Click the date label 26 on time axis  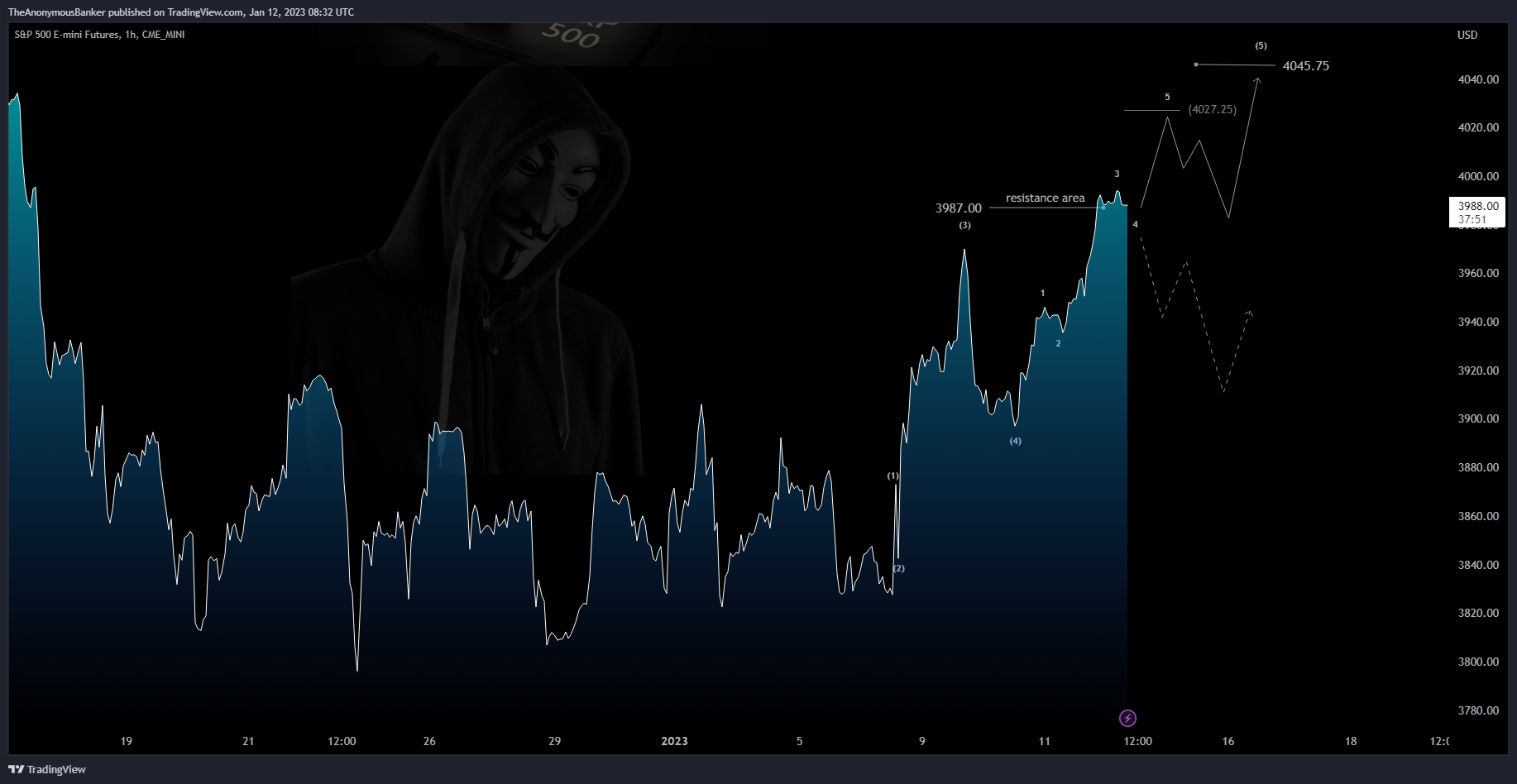click(429, 741)
